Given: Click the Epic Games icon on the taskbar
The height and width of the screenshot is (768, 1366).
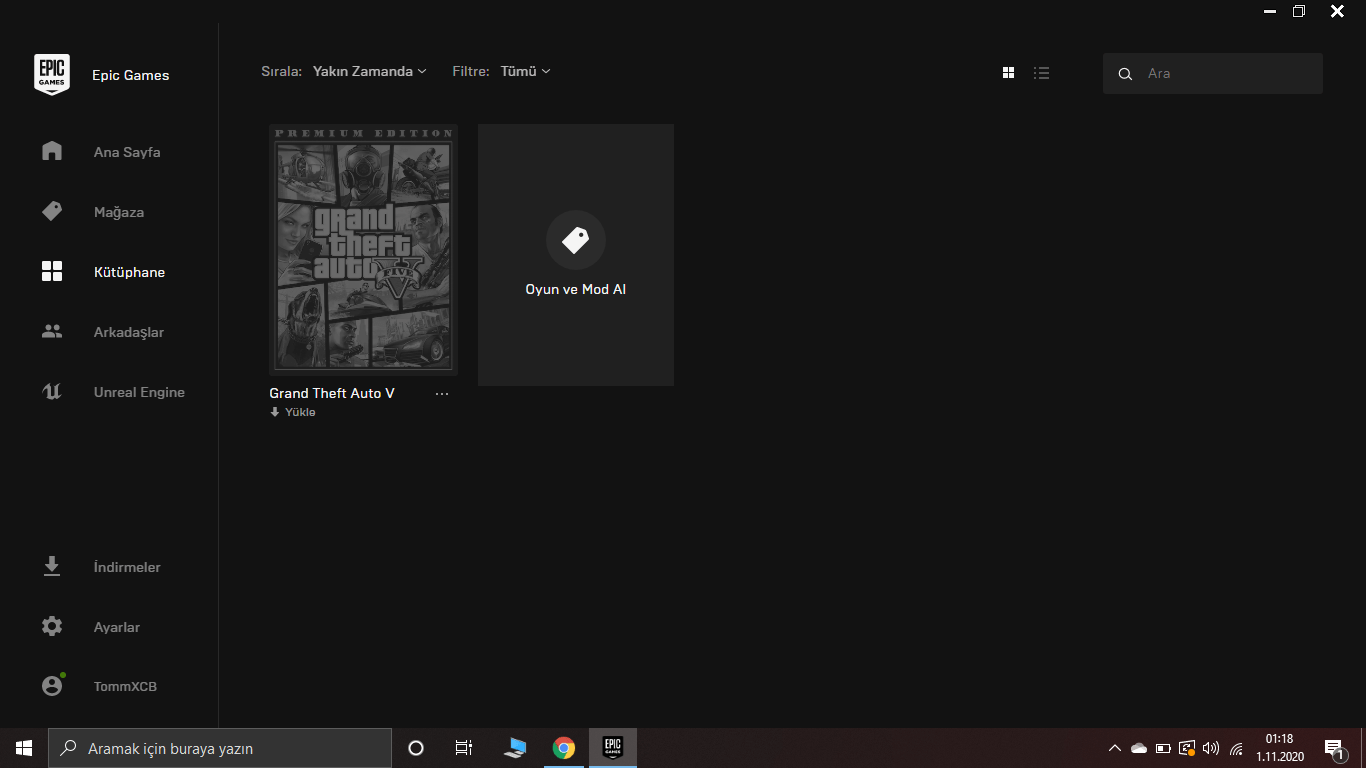Looking at the screenshot, I should tap(612, 748).
